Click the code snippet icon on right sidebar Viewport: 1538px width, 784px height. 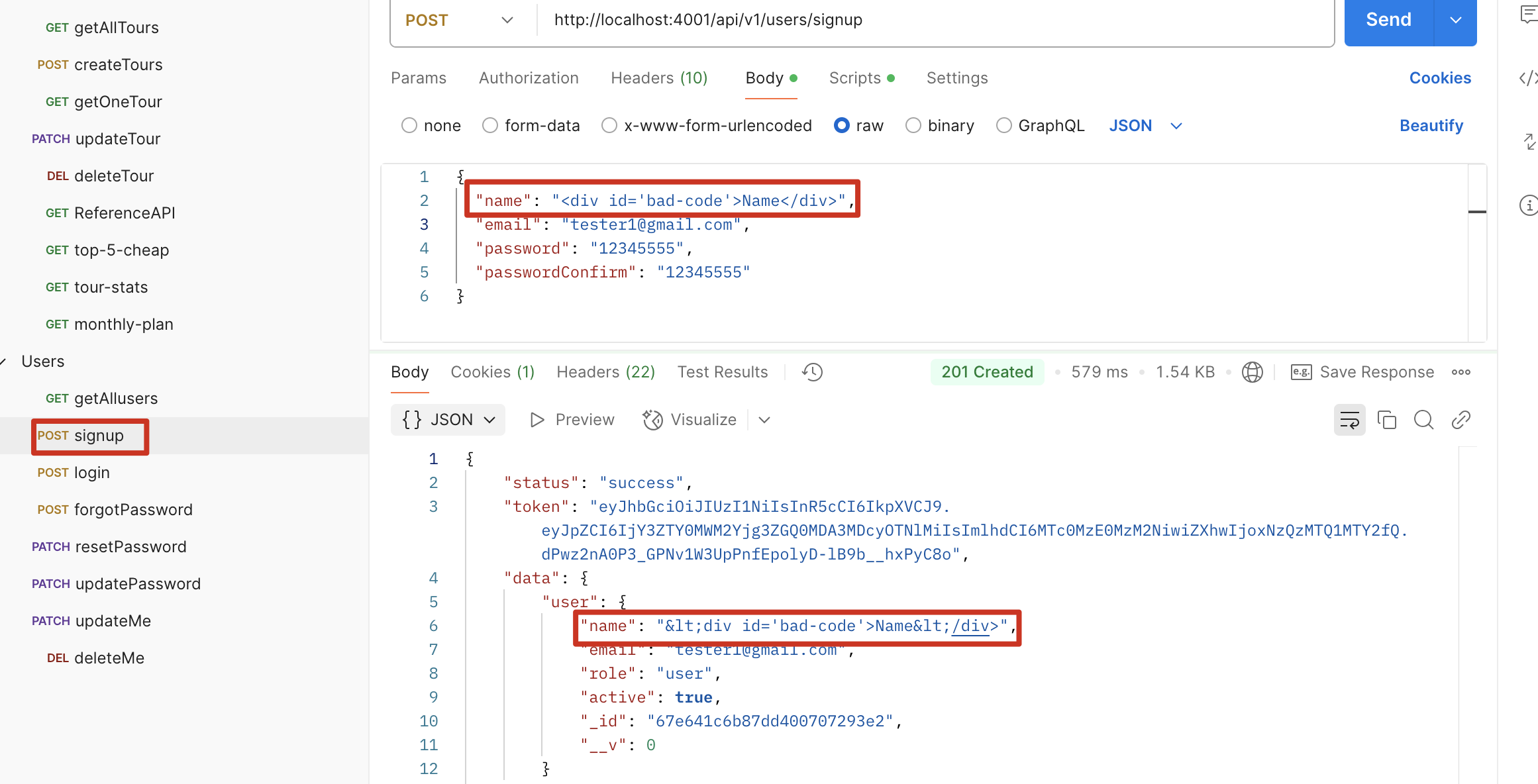(x=1528, y=78)
